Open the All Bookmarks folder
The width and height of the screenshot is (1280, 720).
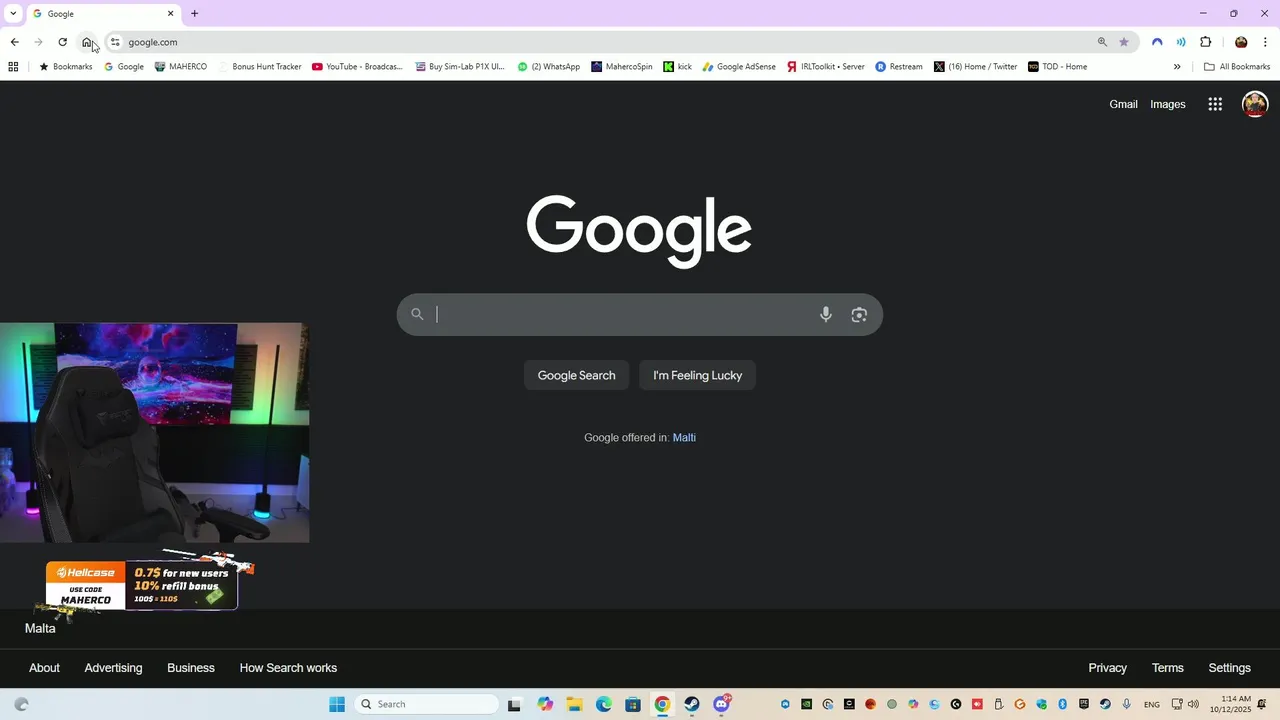pyautogui.click(x=1237, y=67)
